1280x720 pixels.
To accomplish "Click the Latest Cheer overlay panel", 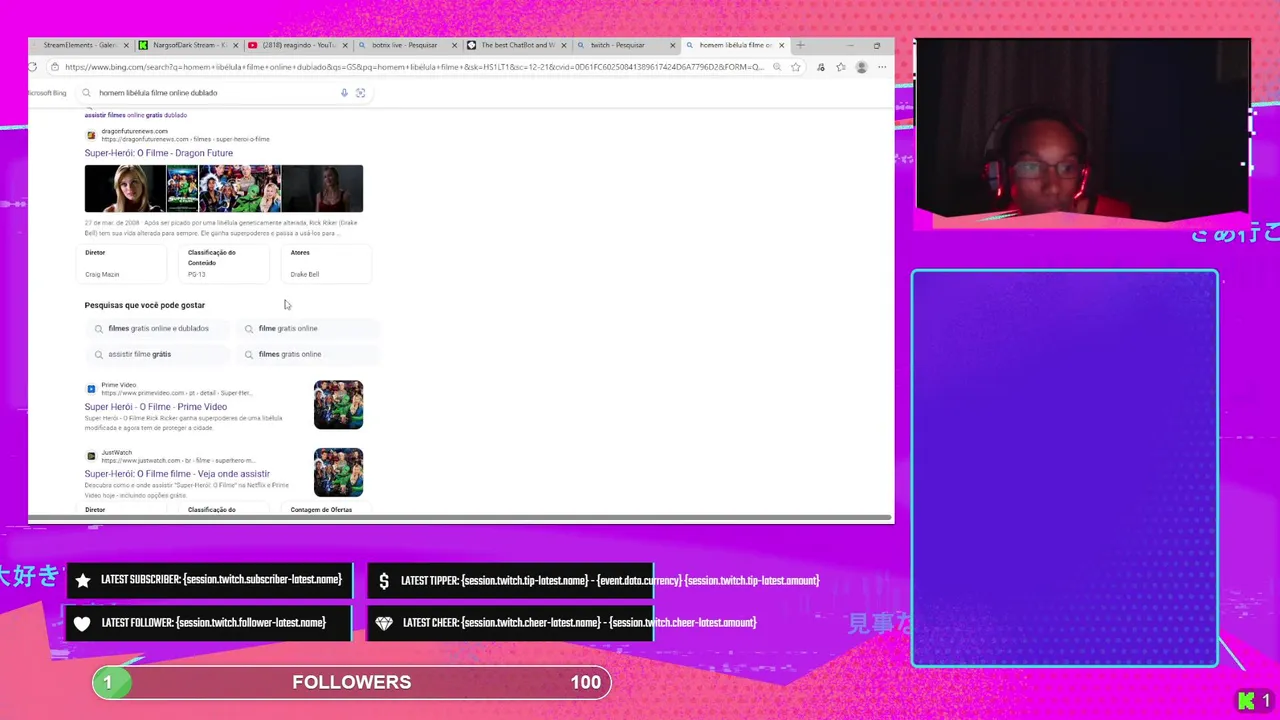I will (511, 623).
